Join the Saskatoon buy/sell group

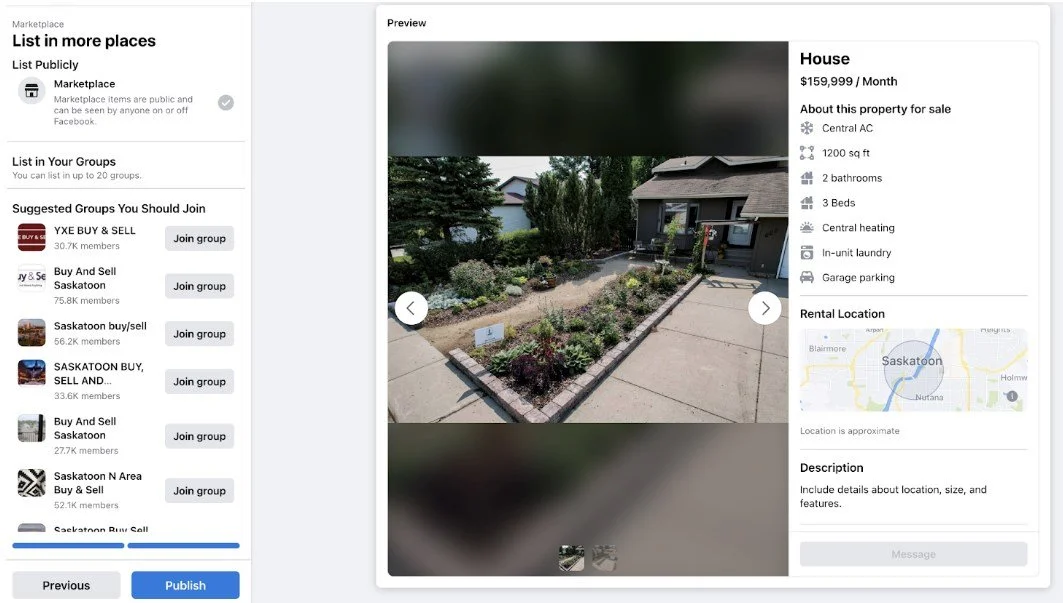point(199,334)
